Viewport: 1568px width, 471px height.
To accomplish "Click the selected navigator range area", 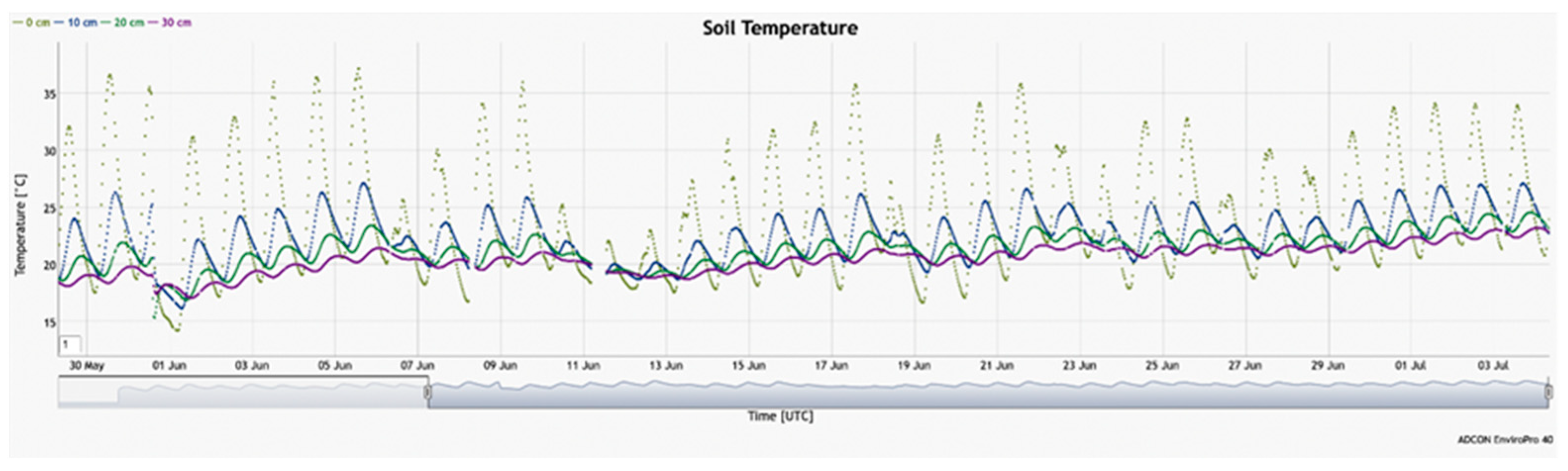I will [974, 394].
